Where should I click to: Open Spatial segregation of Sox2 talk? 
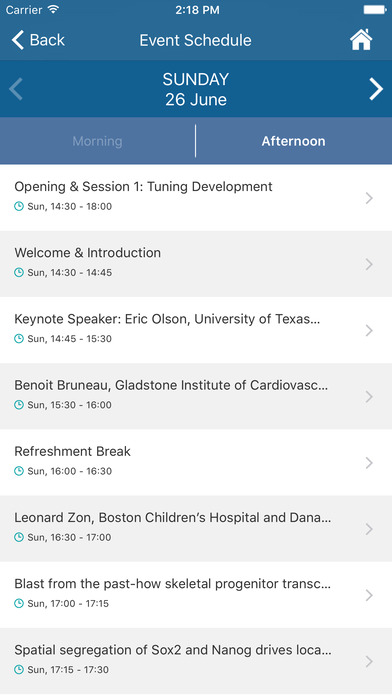coord(196,661)
